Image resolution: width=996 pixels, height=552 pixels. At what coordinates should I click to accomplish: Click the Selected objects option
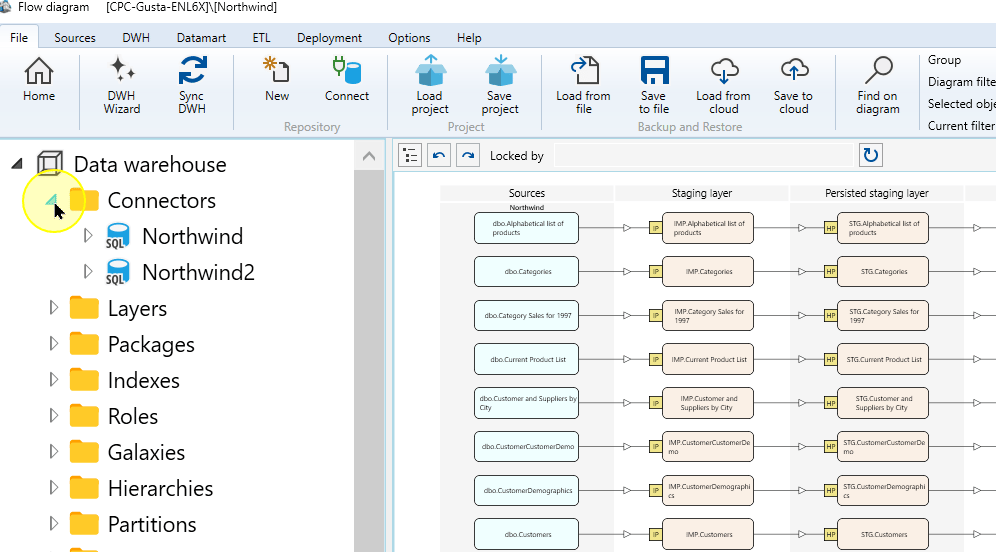pyautogui.click(x=961, y=104)
